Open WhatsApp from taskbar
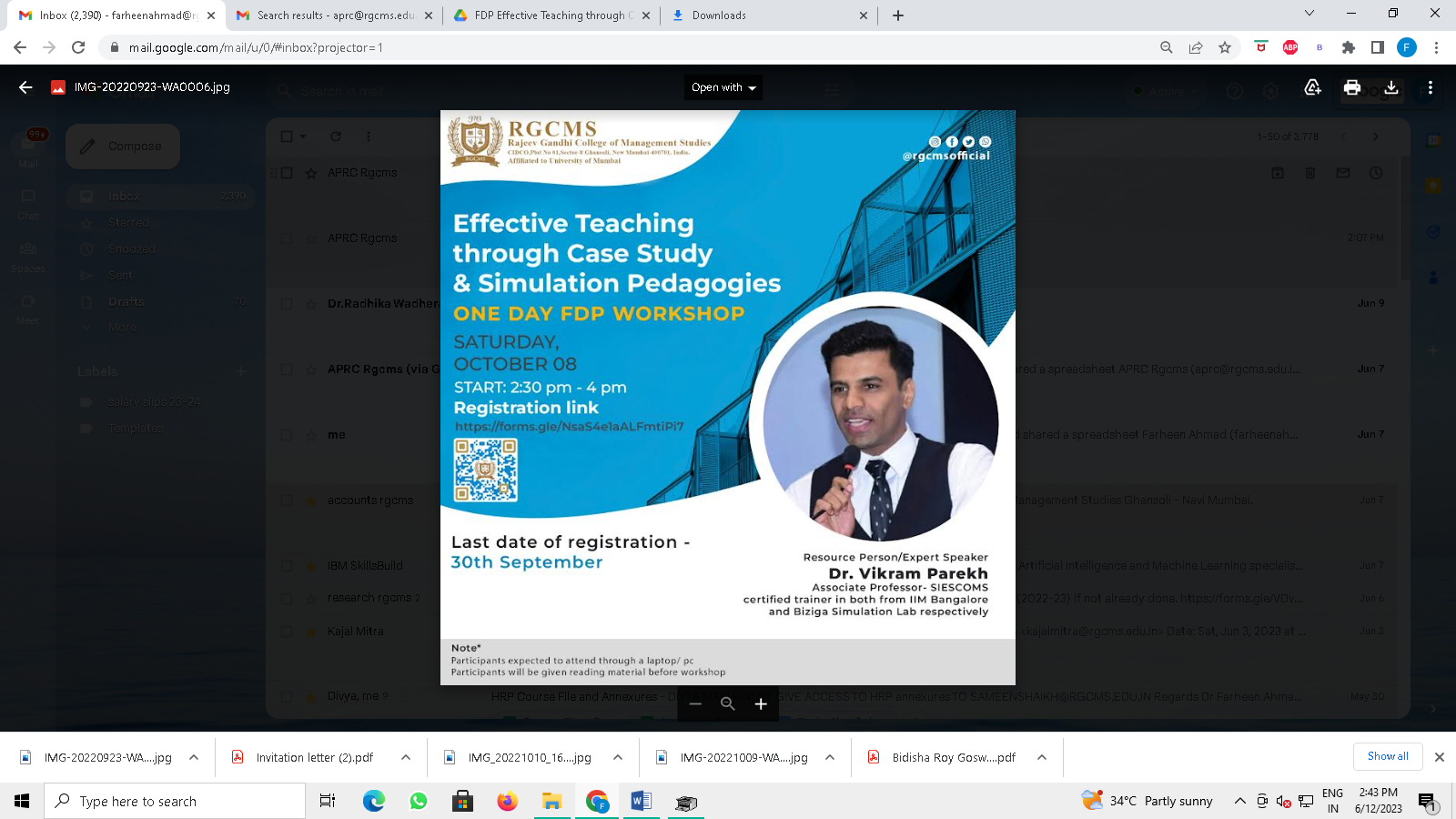 (419, 801)
